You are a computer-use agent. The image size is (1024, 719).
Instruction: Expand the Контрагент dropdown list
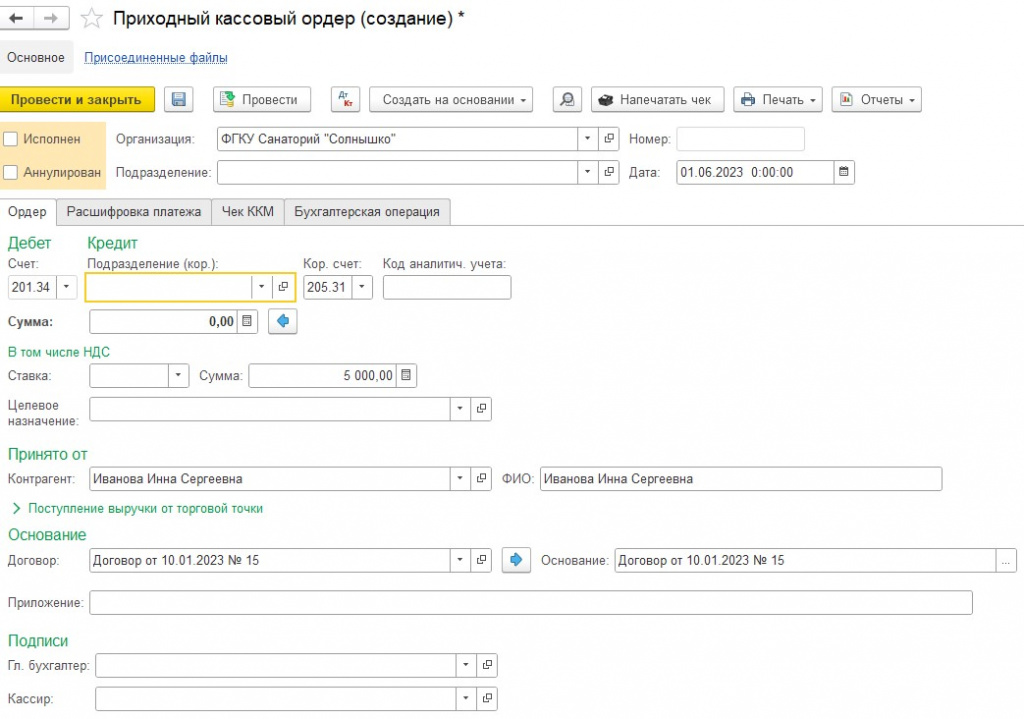460,479
